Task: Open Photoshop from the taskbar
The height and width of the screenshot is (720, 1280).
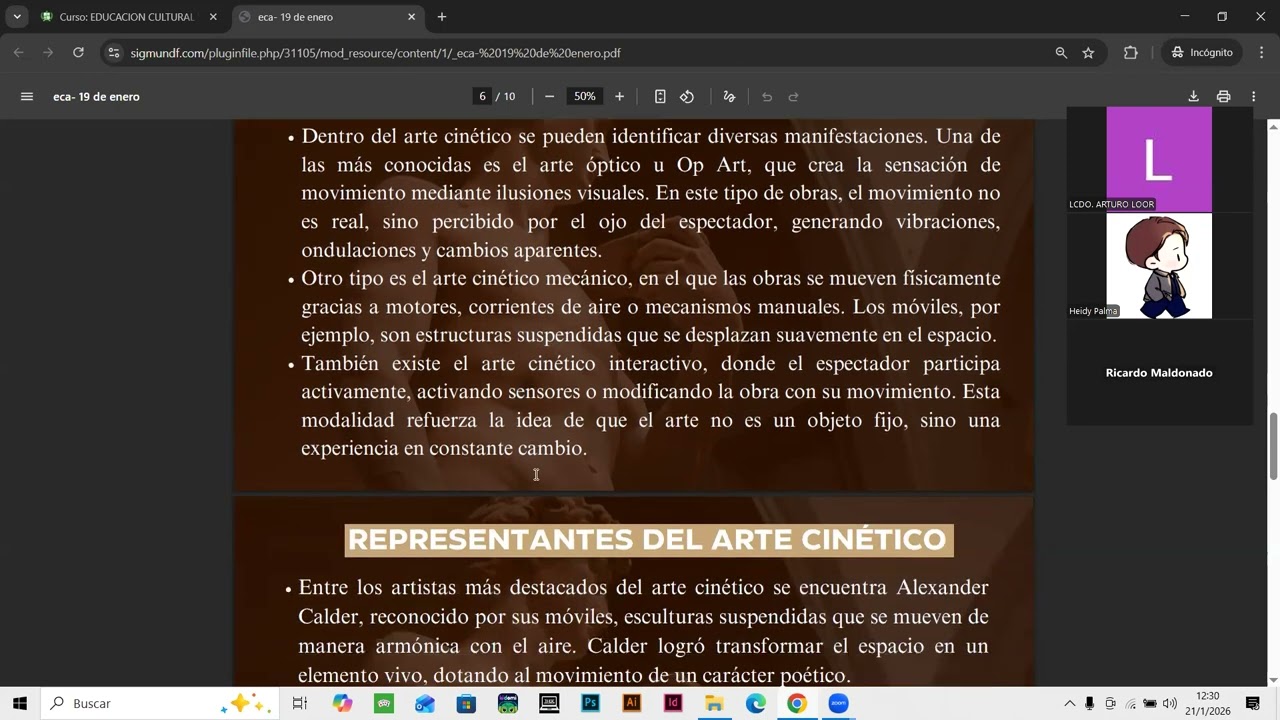Action: pos(590,703)
